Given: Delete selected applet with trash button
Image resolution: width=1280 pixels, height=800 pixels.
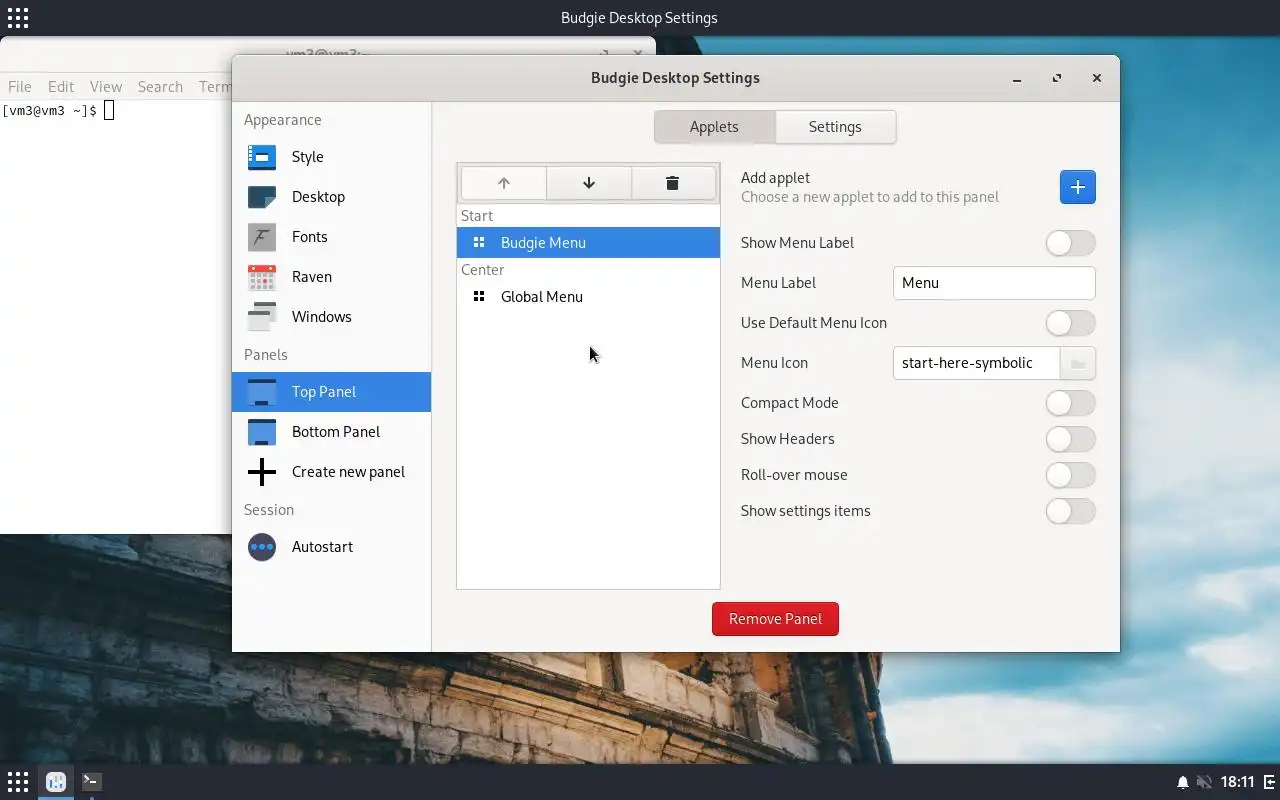Looking at the screenshot, I should coord(673,183).
